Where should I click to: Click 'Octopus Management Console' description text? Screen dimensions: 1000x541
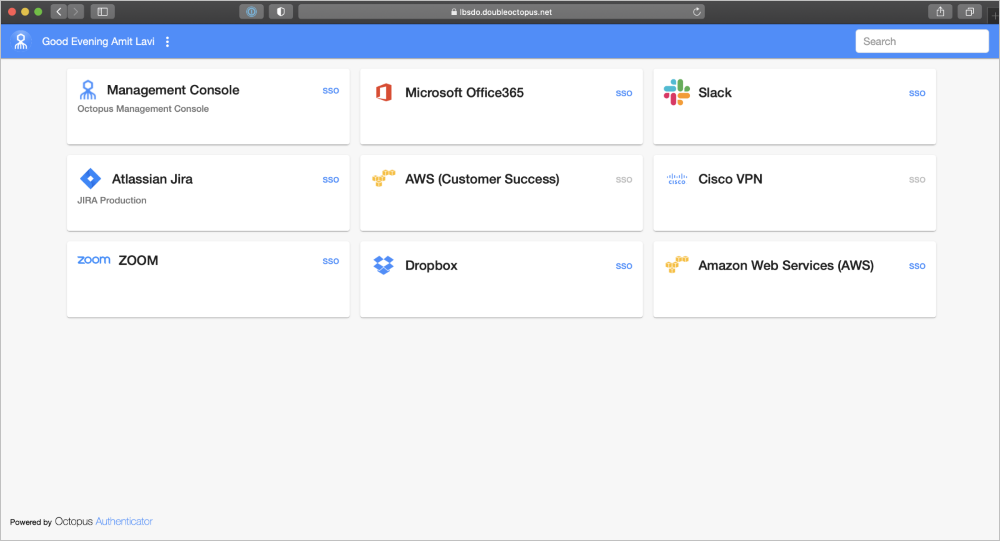(143, 108)
